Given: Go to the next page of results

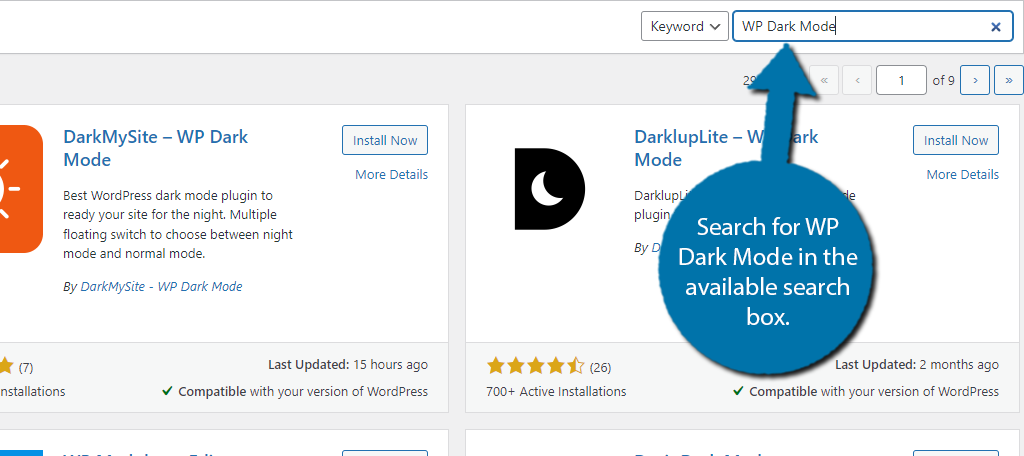Looking at the screenshot, I should 975,80.
